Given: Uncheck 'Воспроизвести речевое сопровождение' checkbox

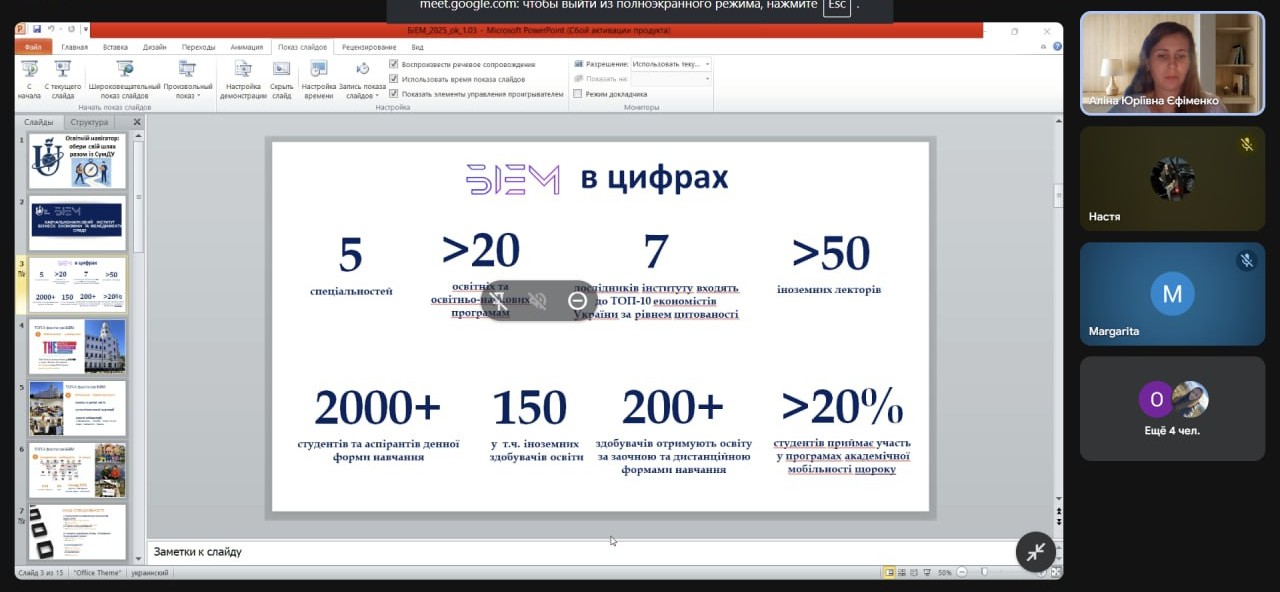Looking at the screenshot, I should click(394, 64).
